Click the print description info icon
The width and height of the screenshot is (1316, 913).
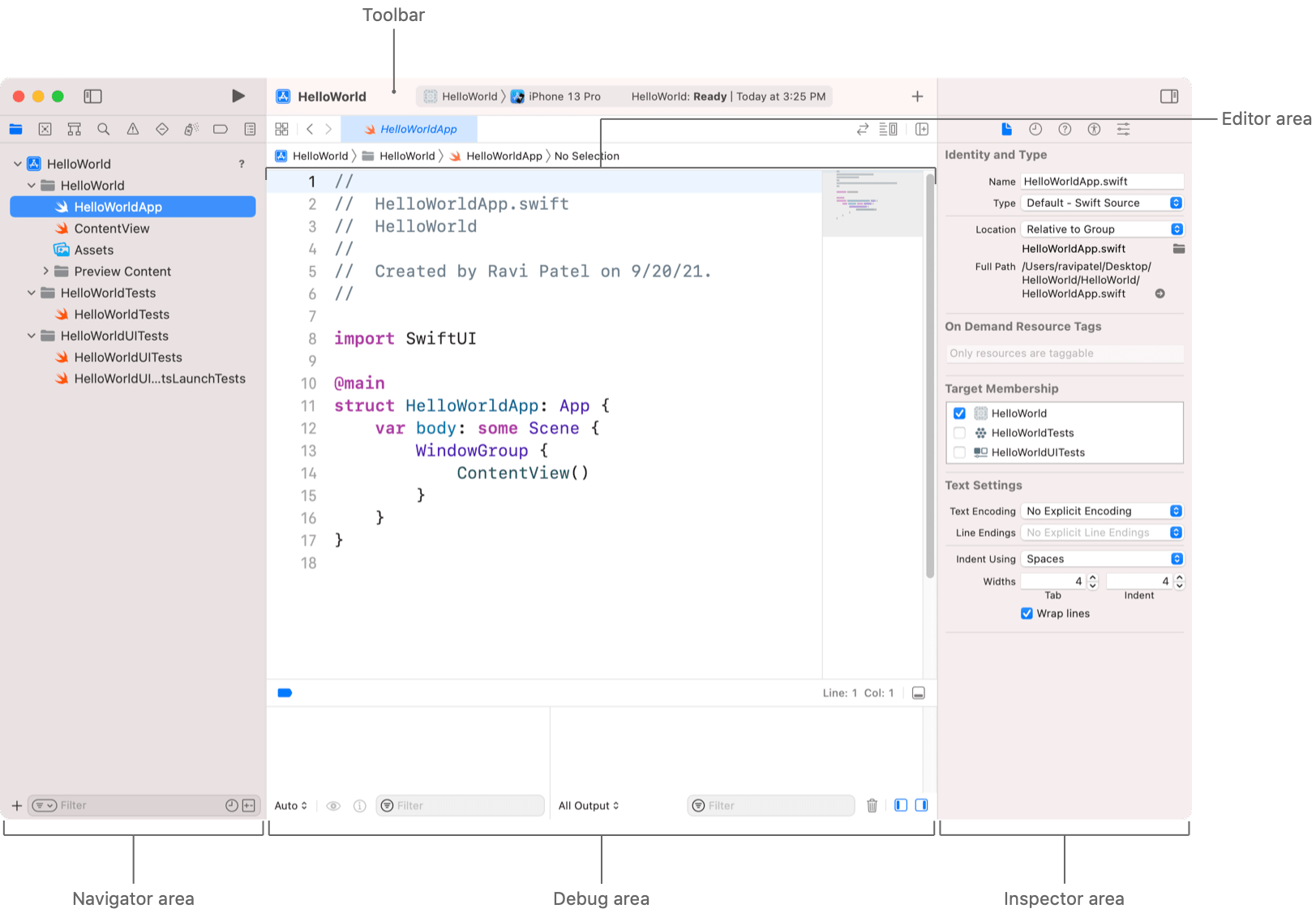pos(360,806)
